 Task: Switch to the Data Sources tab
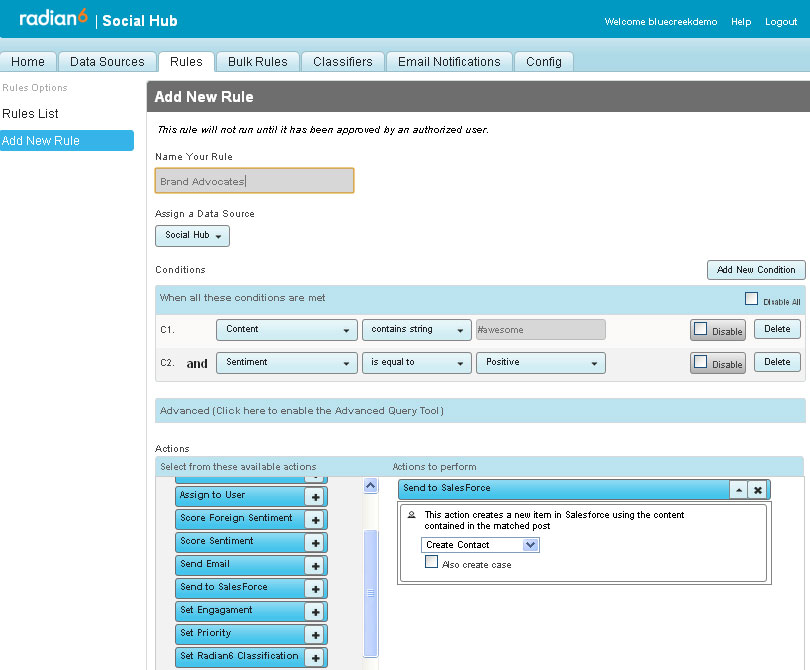pos(107,62)
